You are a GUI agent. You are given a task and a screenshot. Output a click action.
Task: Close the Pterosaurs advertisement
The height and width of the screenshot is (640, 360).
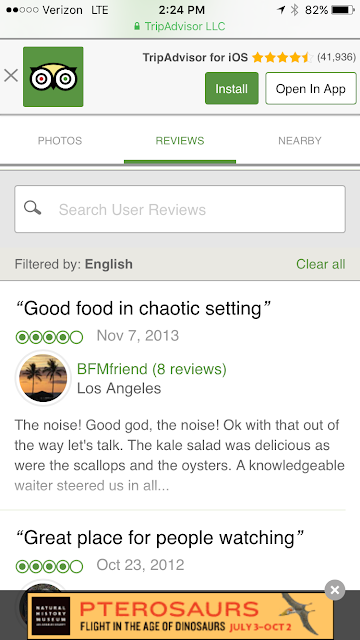(x=335, y=590)
